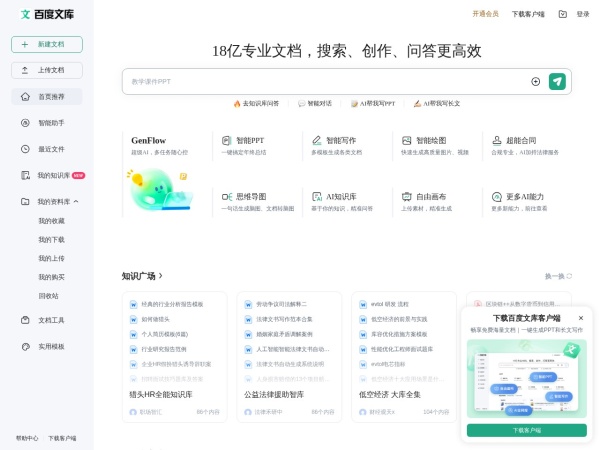Click the 开通会员 link
This screenshot has height=450, width=600.
coord(485,14)
